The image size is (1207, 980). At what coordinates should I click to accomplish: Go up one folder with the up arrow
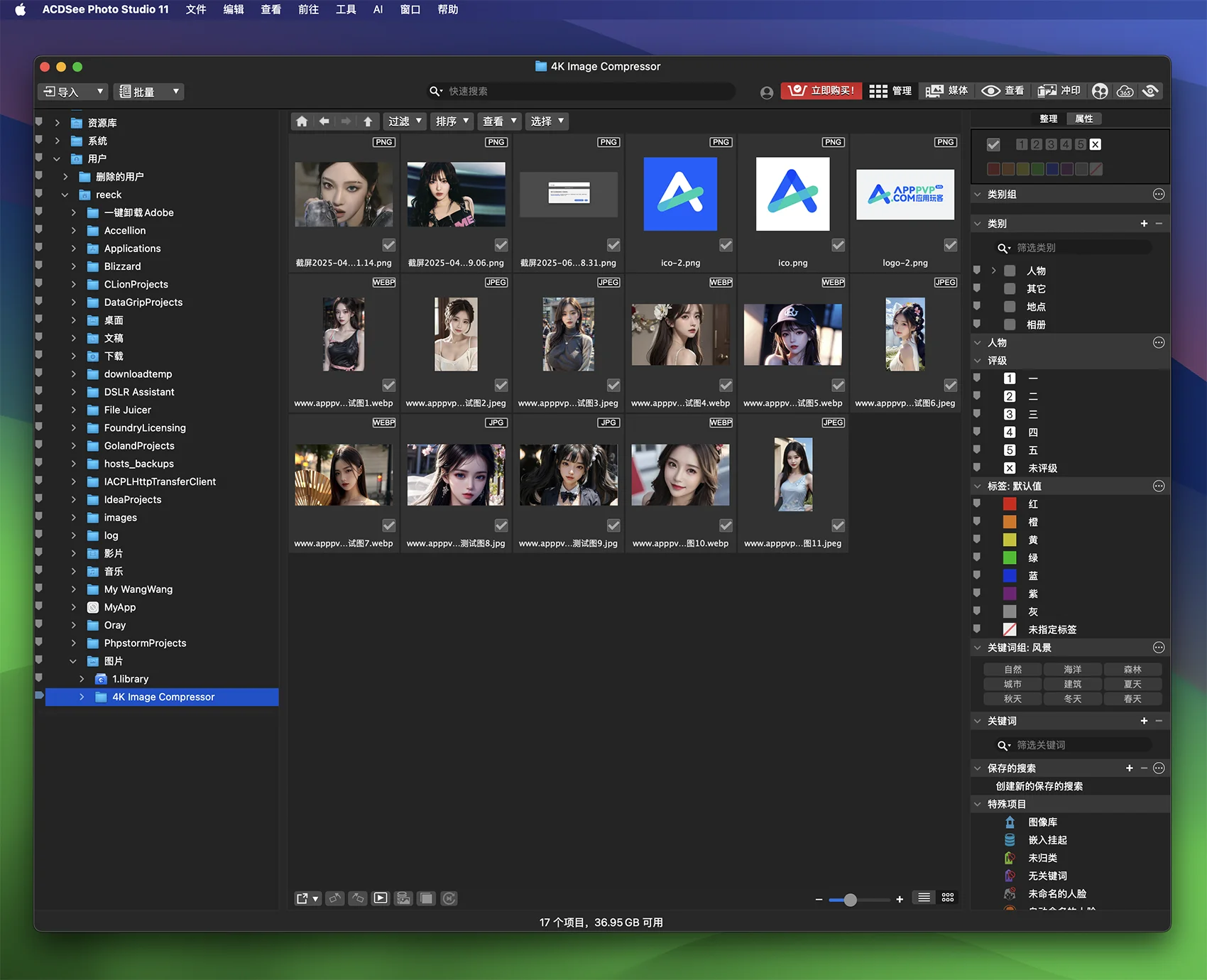click(x=368, y=121)
